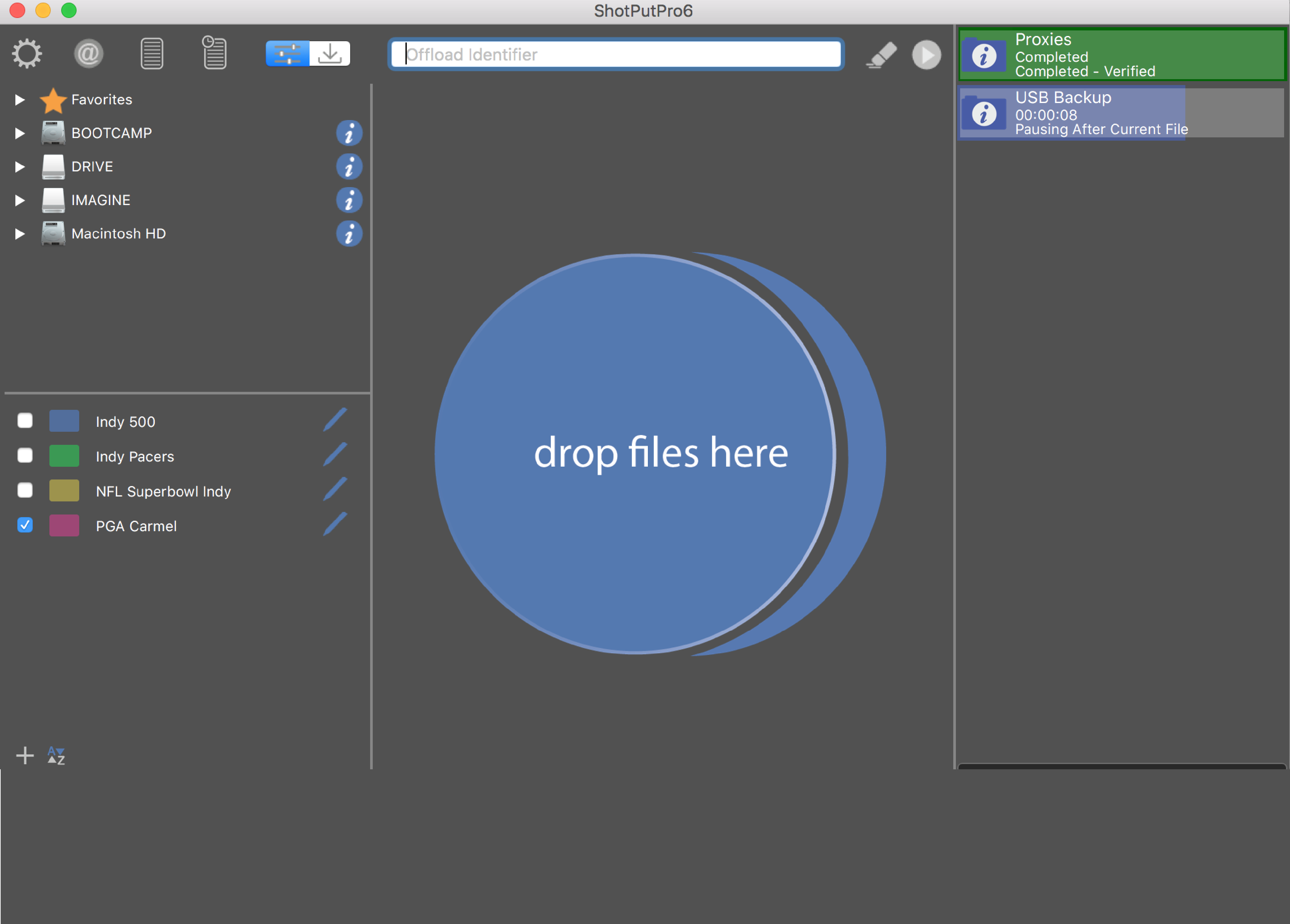Switch to presets sliders mode tab
This screenshot has width=1290, height=924.
tap(287, 54)
